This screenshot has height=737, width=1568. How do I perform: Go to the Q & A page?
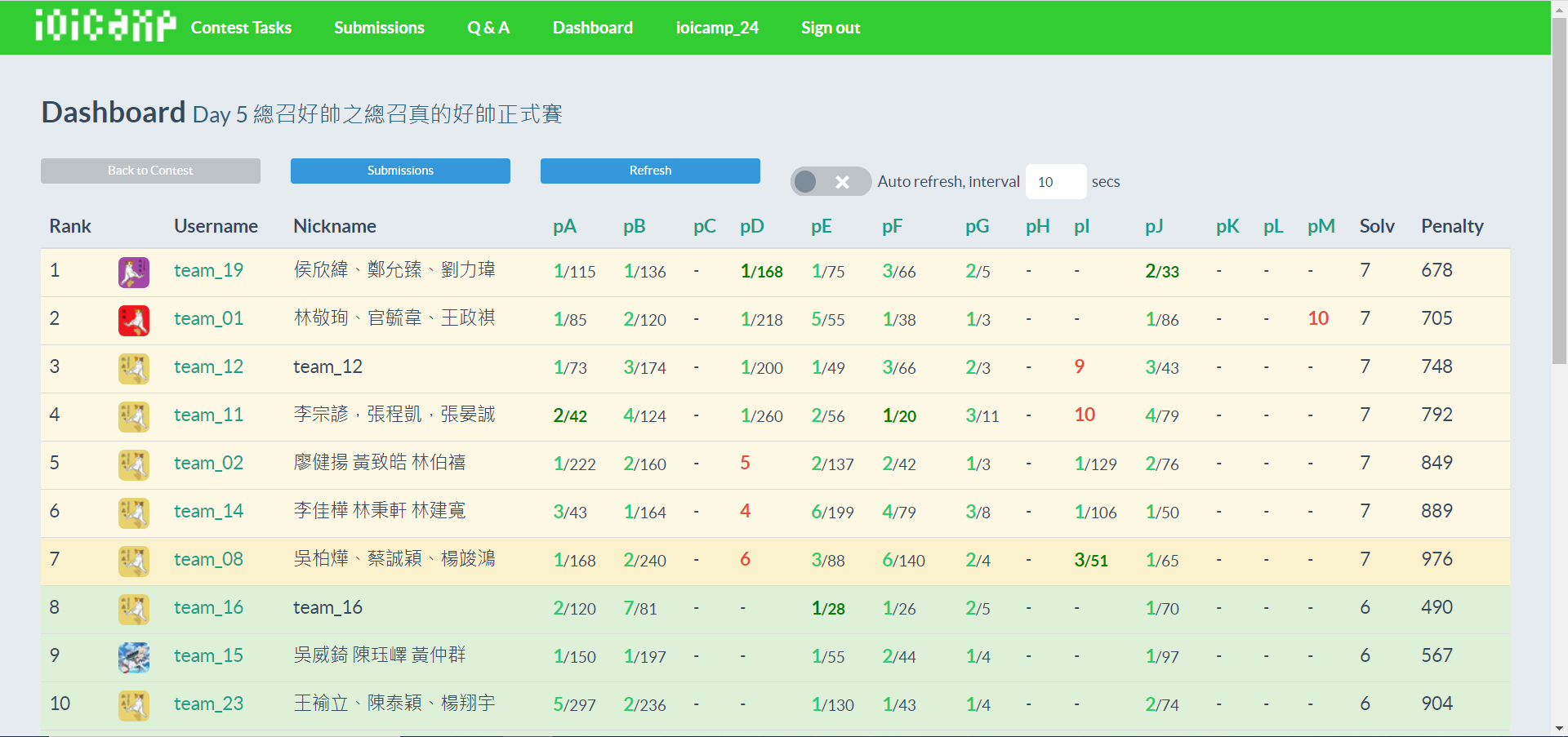point(488,28)
